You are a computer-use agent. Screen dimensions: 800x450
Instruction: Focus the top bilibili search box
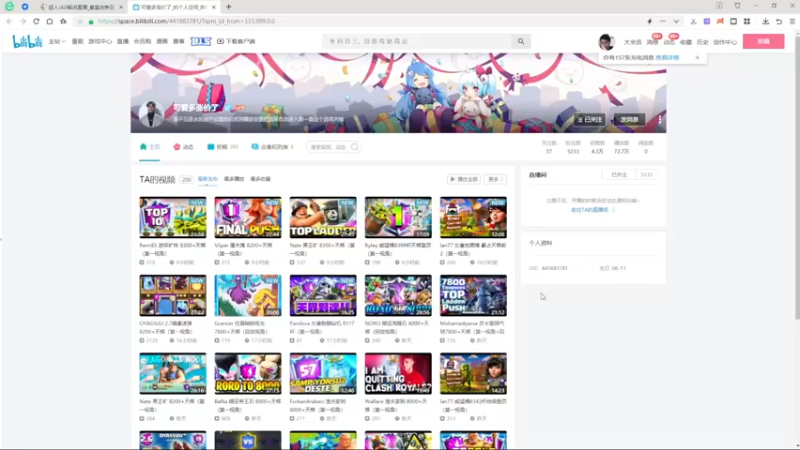[x=417, y=41]
